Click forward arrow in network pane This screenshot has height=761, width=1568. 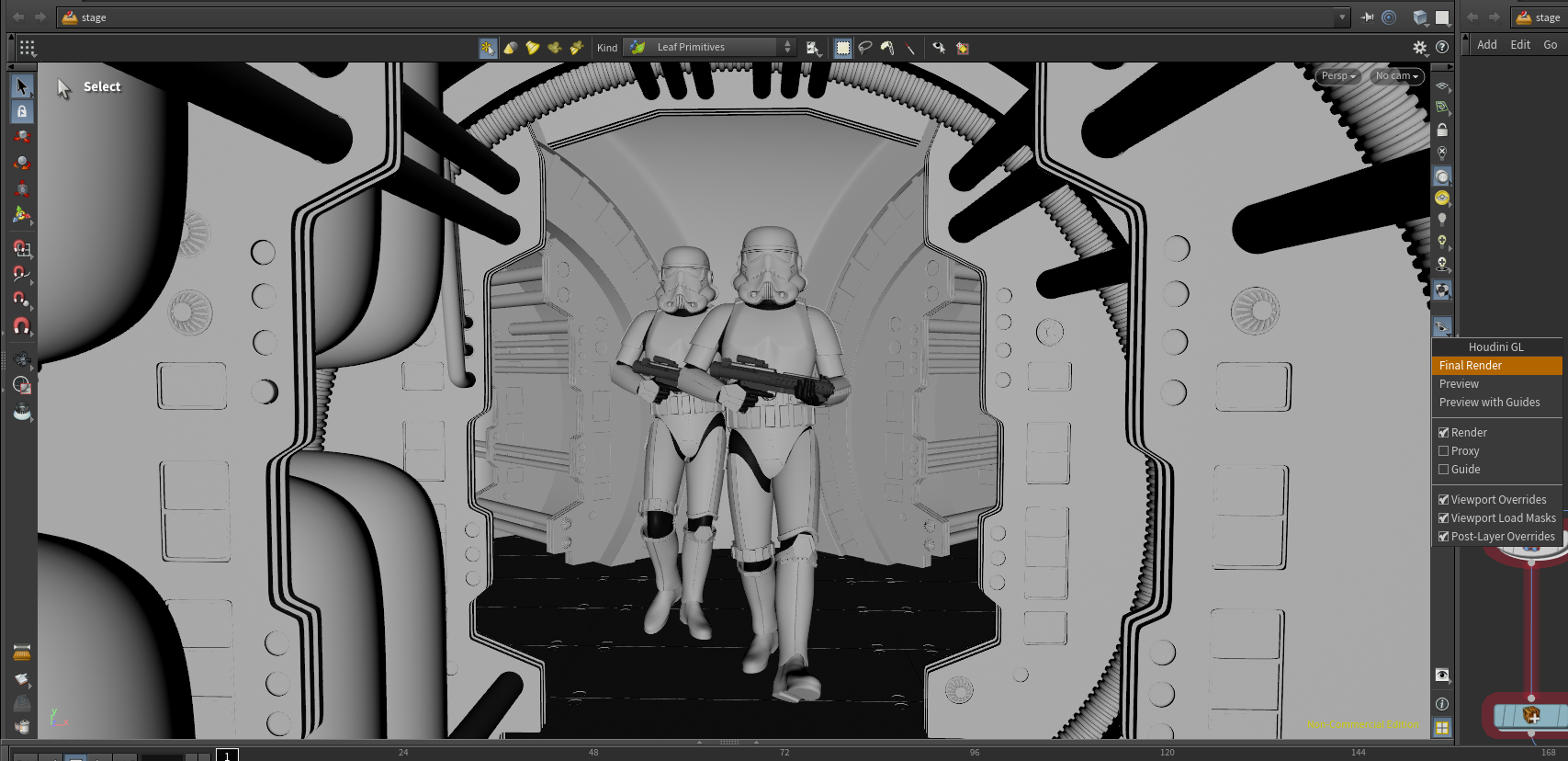point(1495,17)
